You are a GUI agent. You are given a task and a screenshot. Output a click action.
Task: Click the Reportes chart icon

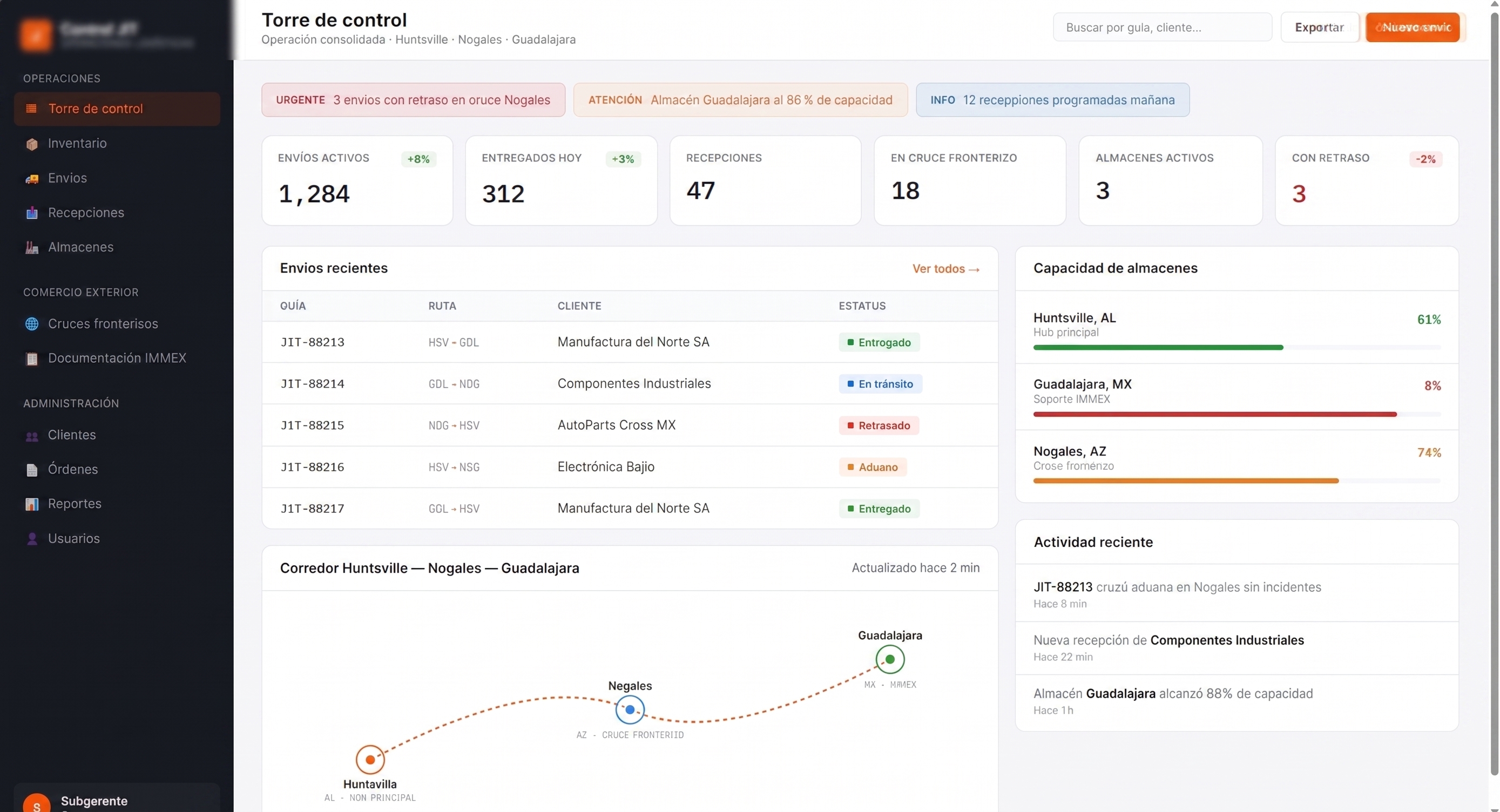31,504
